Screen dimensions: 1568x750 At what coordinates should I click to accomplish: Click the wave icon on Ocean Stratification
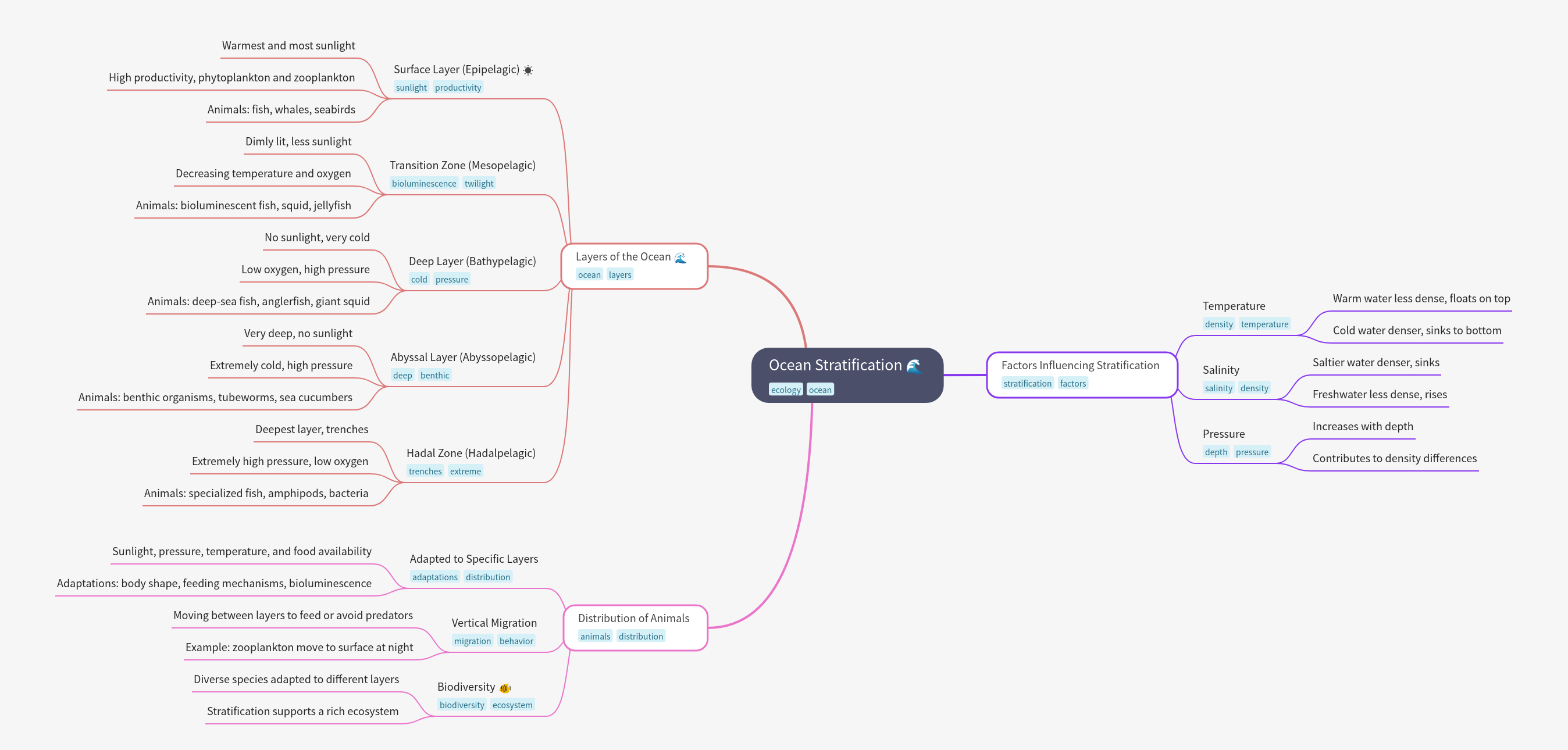[914, 366]
